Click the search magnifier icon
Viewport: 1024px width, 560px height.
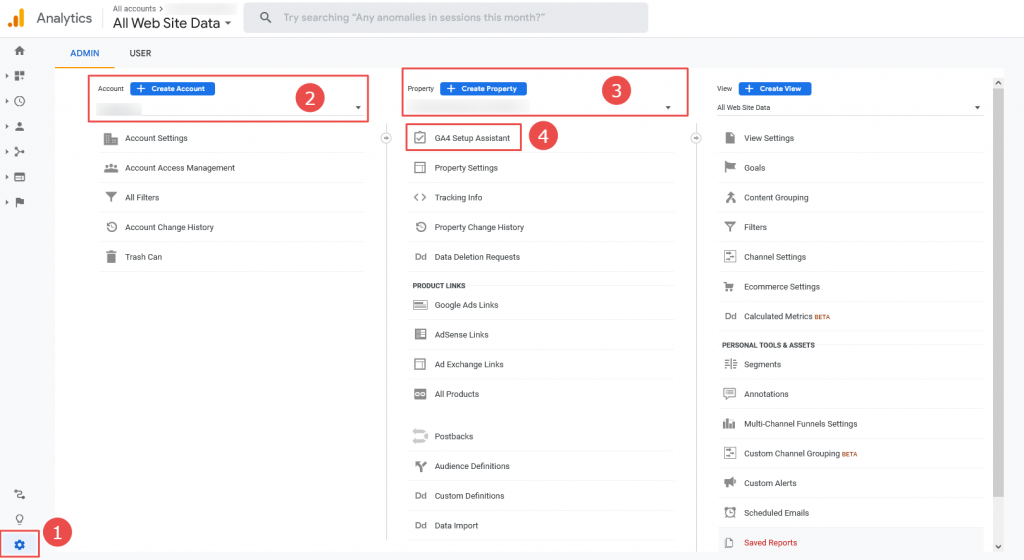pyautogui.click(x=265, y=18)
